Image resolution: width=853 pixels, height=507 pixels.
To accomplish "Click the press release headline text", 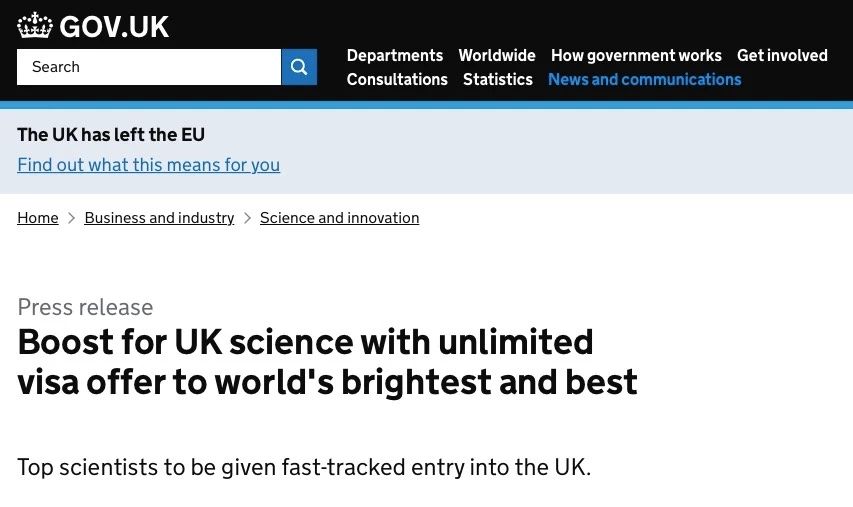I will point(327,362).
